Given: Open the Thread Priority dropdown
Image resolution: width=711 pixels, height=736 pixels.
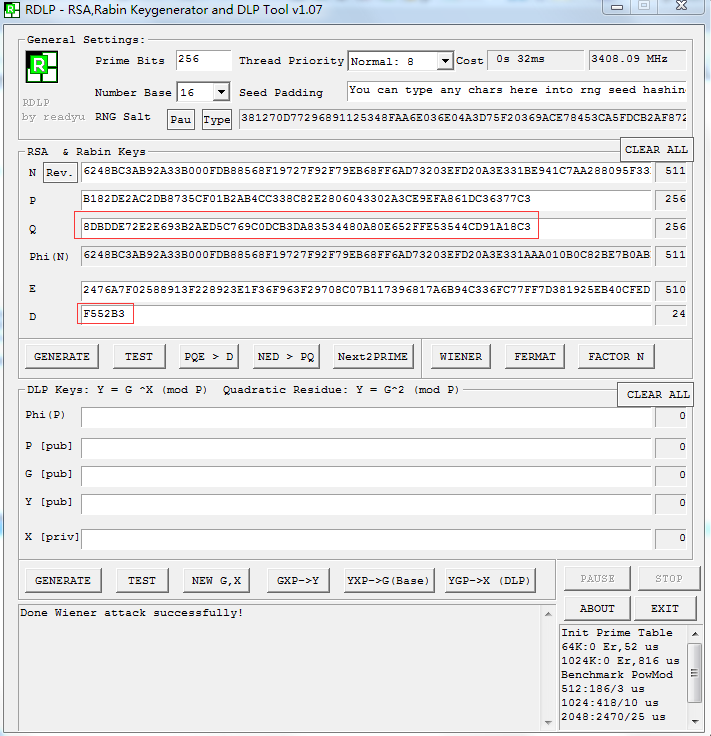Looking at the screenshot, I should click(444, 61).
